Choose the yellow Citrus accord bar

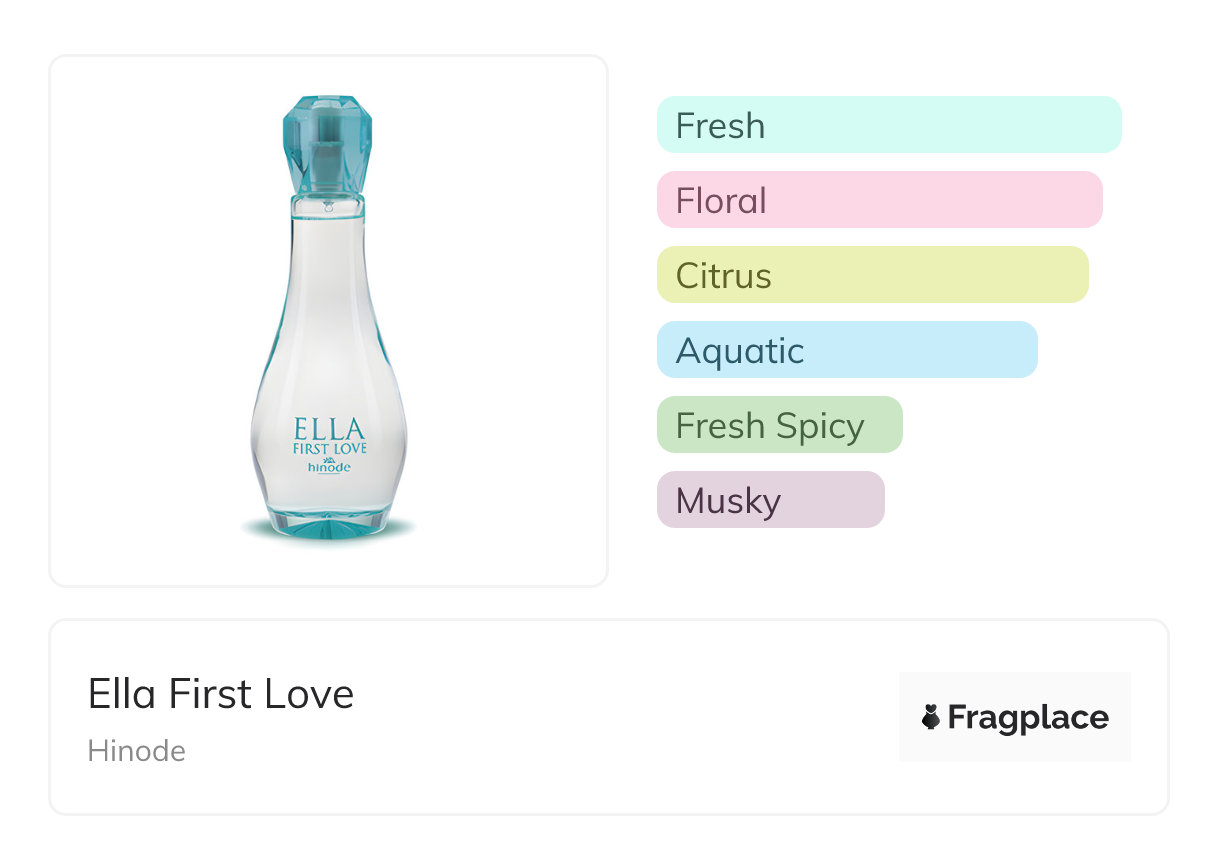(872, 275)
